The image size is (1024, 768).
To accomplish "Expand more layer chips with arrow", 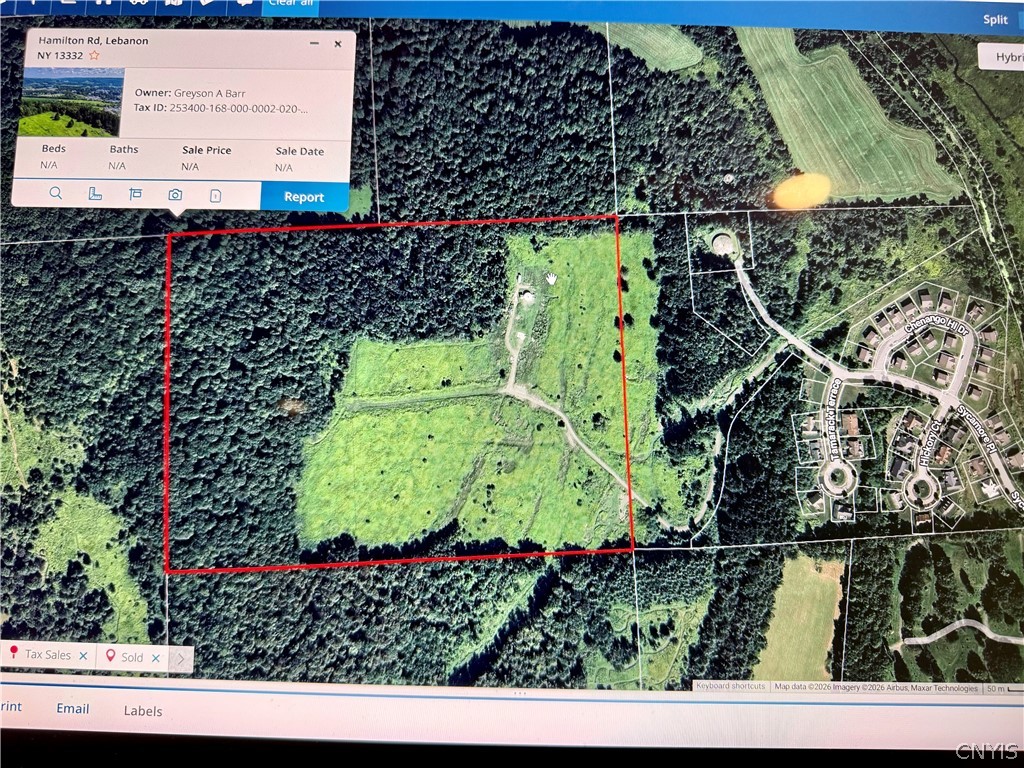I will click(182, 660).
